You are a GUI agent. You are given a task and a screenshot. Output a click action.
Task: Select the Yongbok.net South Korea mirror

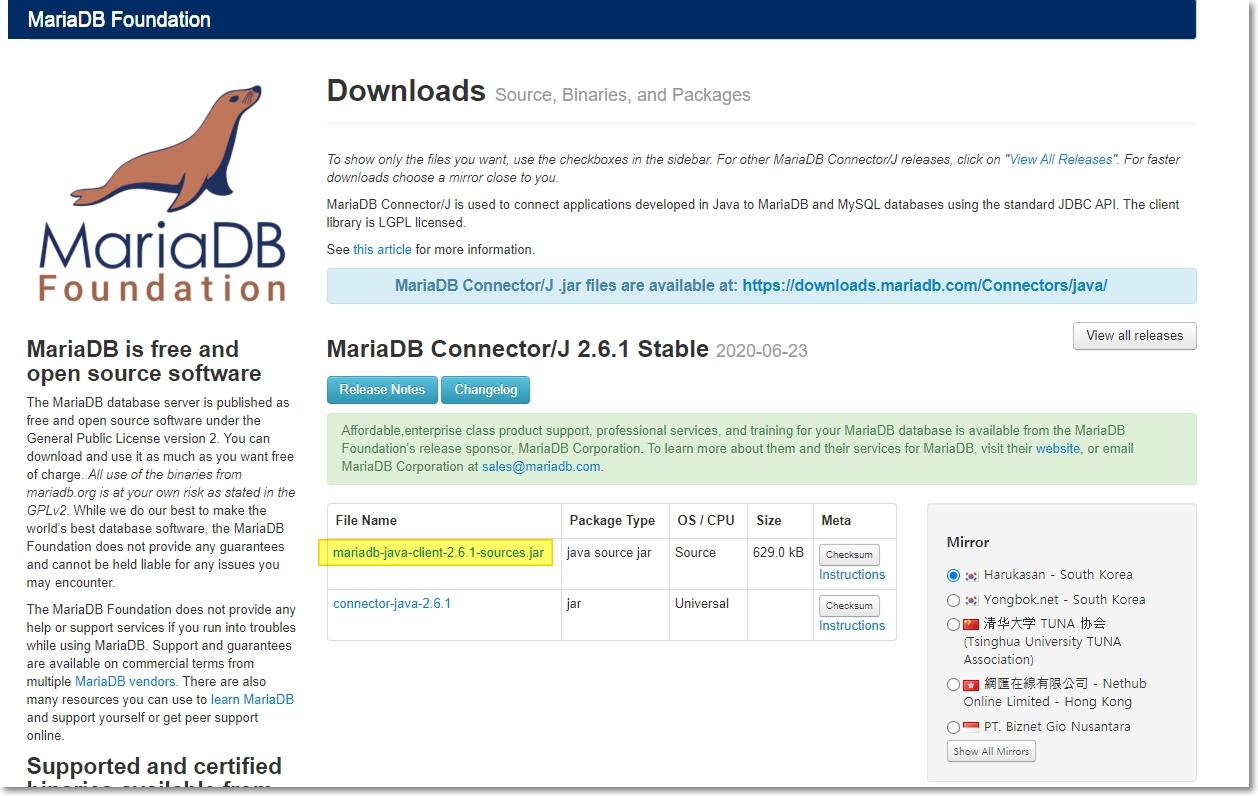coord(953,601)
